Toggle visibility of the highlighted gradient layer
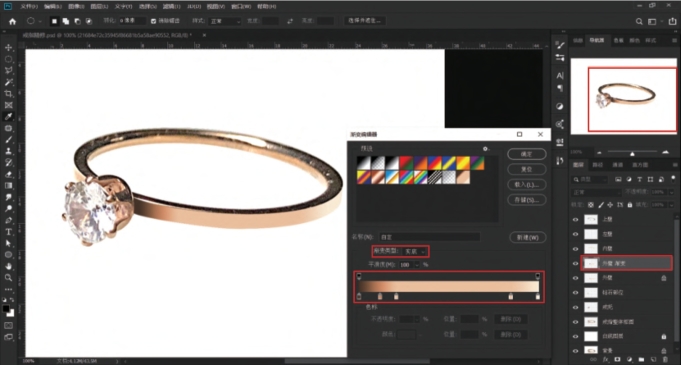This screenshot has height=365, width=681. pos(575,263)
